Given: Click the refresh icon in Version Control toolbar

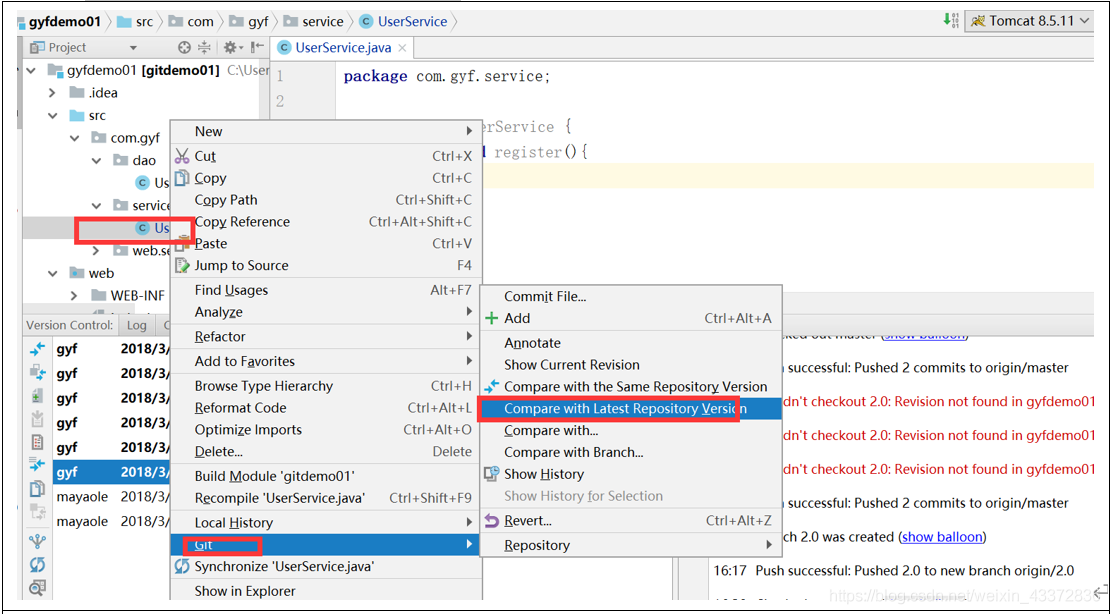Looking at the screenshot, I should (37, 564).
